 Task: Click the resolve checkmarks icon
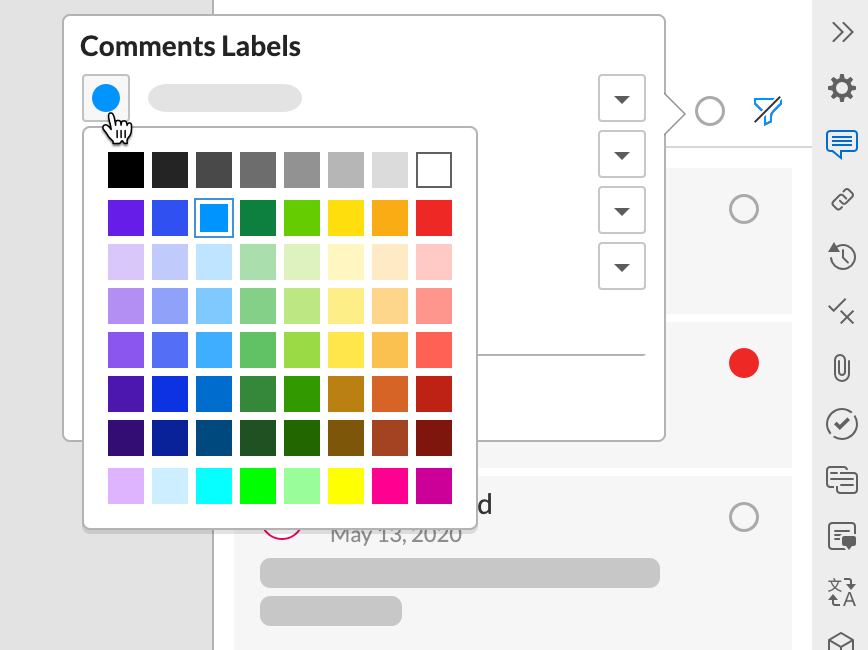click(x=842, y=312)
